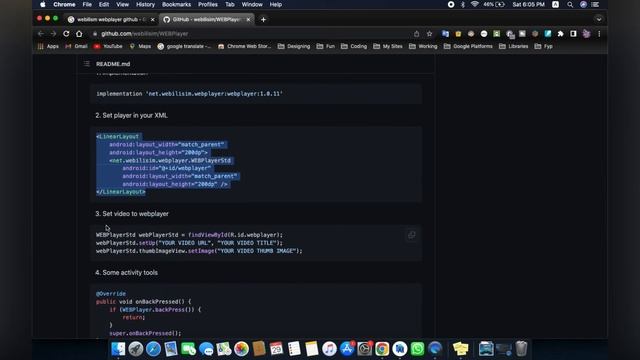Open the Fyp bookmarks folder
The height and width of the screenshot is (360, 640).
(544, 47)
